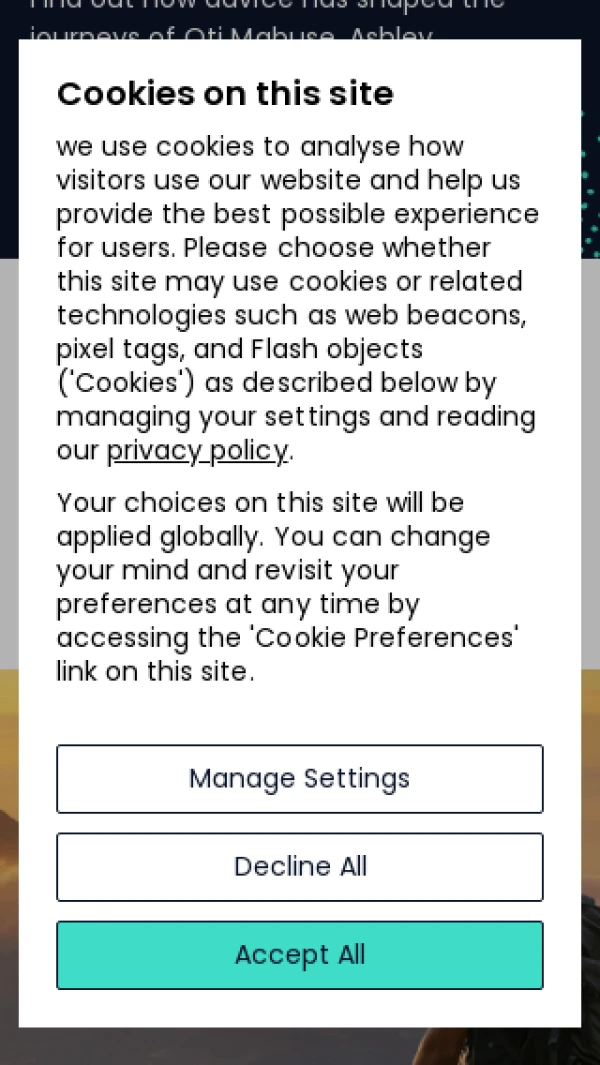Viewport: 600px width, 1065px height.
Task: Follow the privacy policy link
Action: tap(197, 451)
